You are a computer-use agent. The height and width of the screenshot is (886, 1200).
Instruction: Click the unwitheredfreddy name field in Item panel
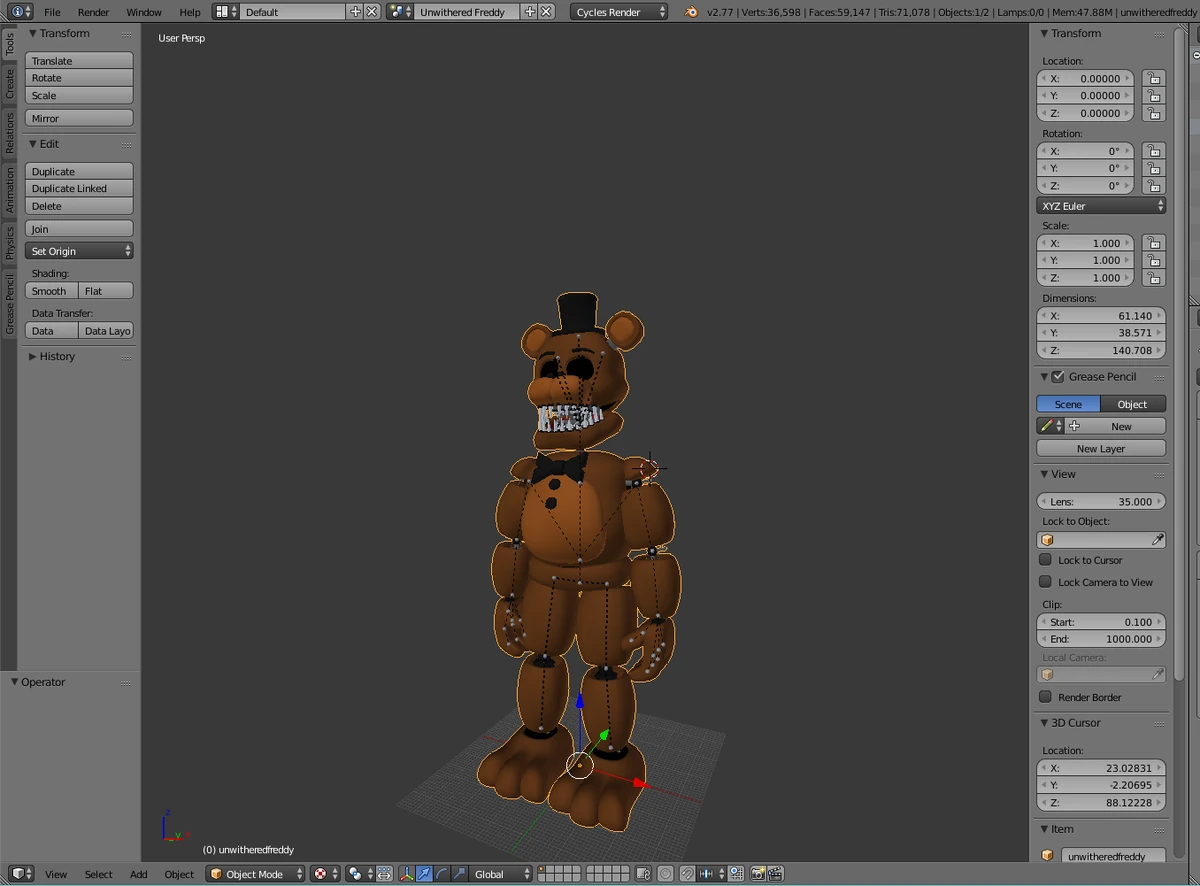1113,856
